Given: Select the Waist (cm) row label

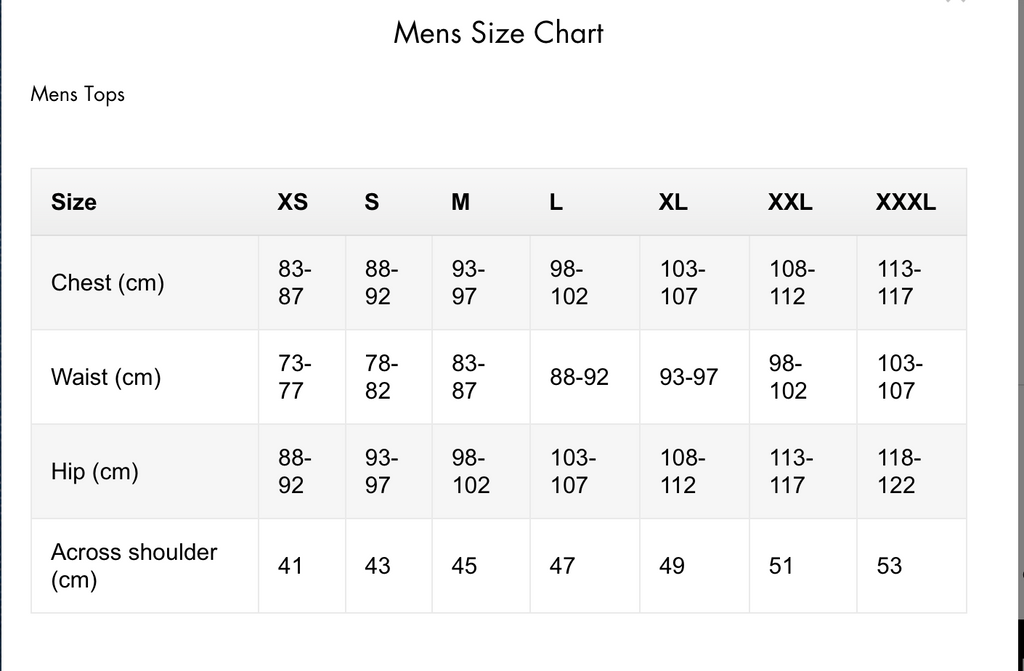Looking at the screenshot, I should tap(106, 377).
